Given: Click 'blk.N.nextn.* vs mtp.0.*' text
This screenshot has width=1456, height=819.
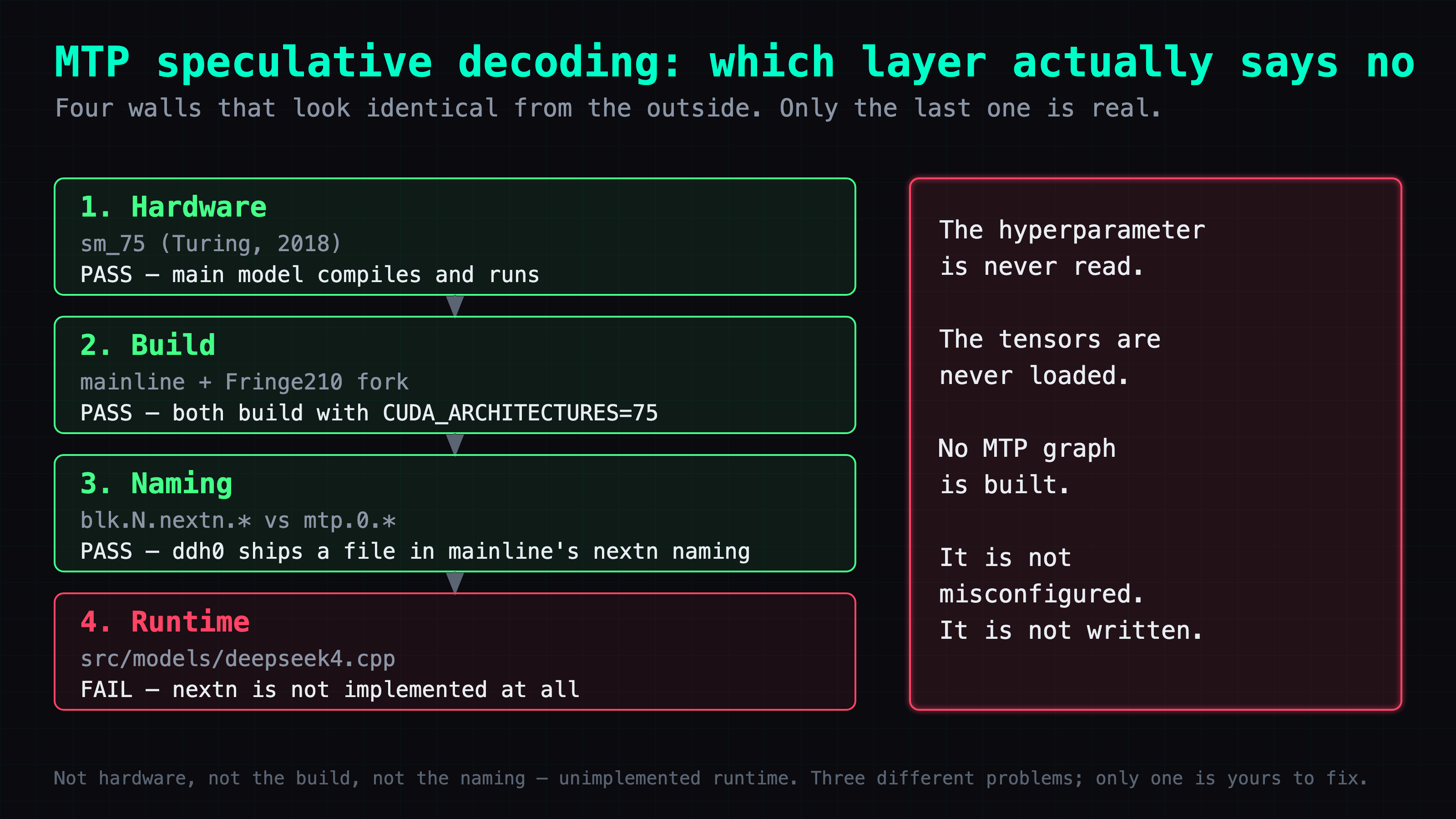Looking at the screenshot, I should pos(238,521).
